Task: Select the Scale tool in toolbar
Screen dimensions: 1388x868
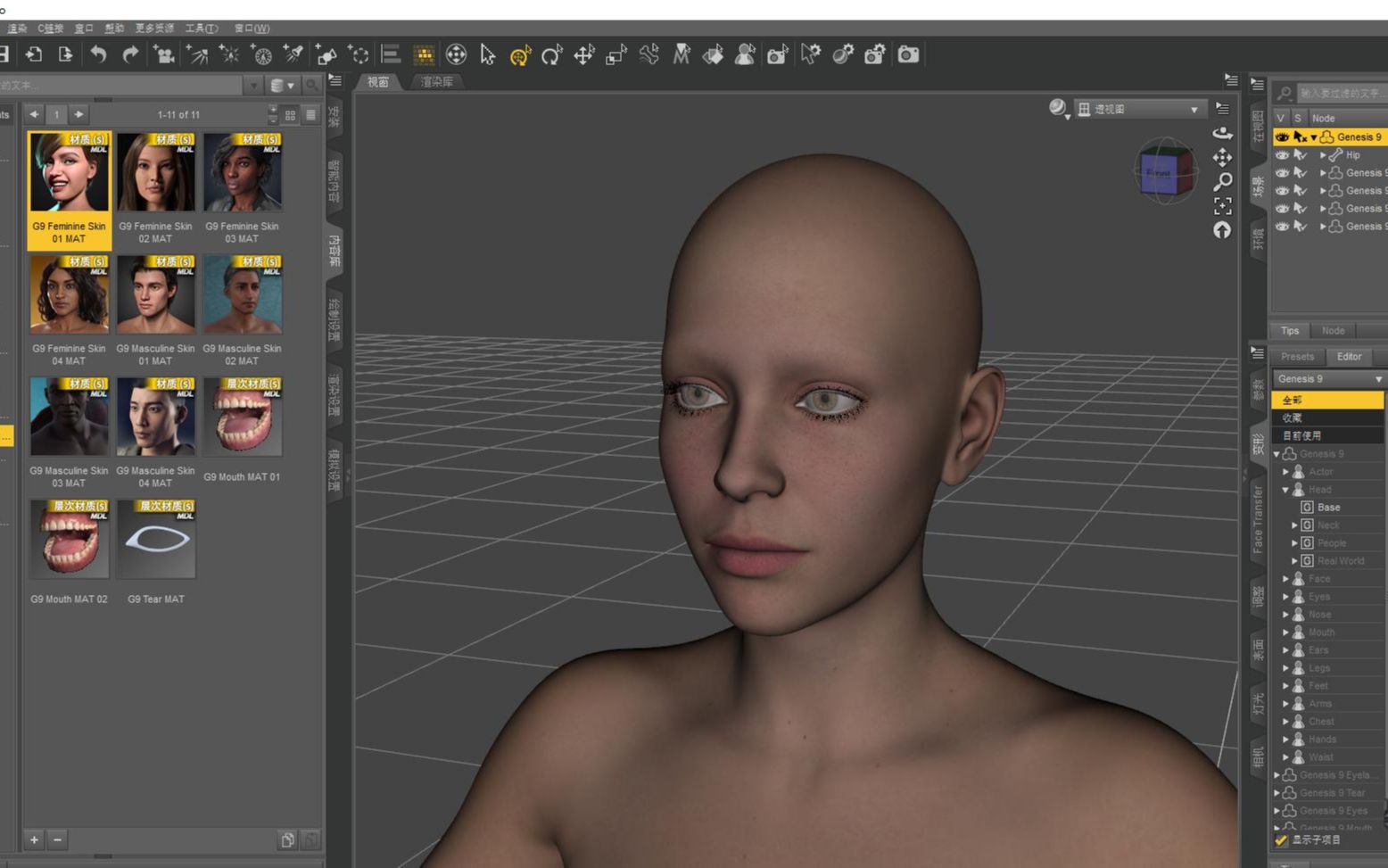Action: pyautogui.click(x=616, y=54)
